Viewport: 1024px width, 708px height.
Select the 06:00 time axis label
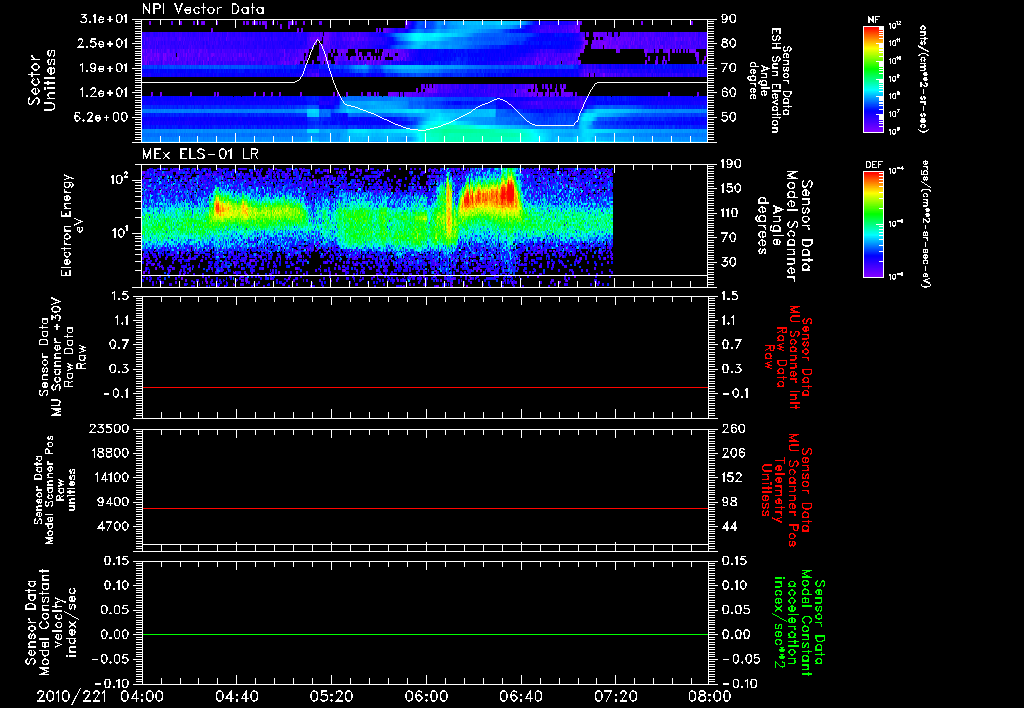point(426,696)
